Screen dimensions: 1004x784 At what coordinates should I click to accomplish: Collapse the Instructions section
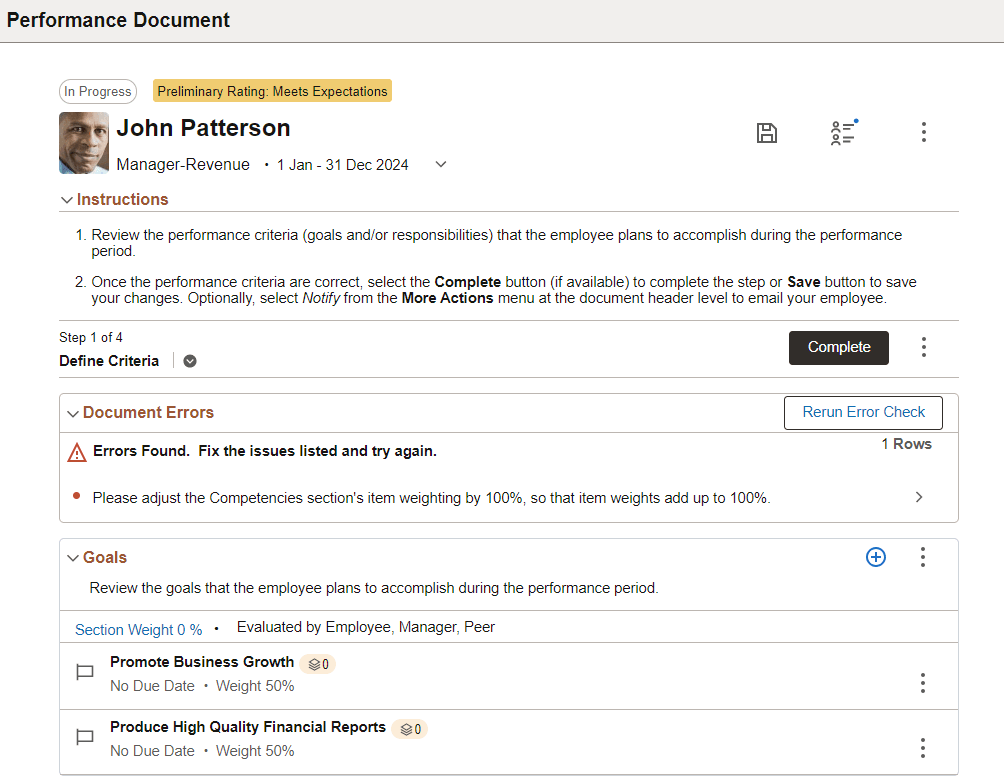tap(66, 199)
